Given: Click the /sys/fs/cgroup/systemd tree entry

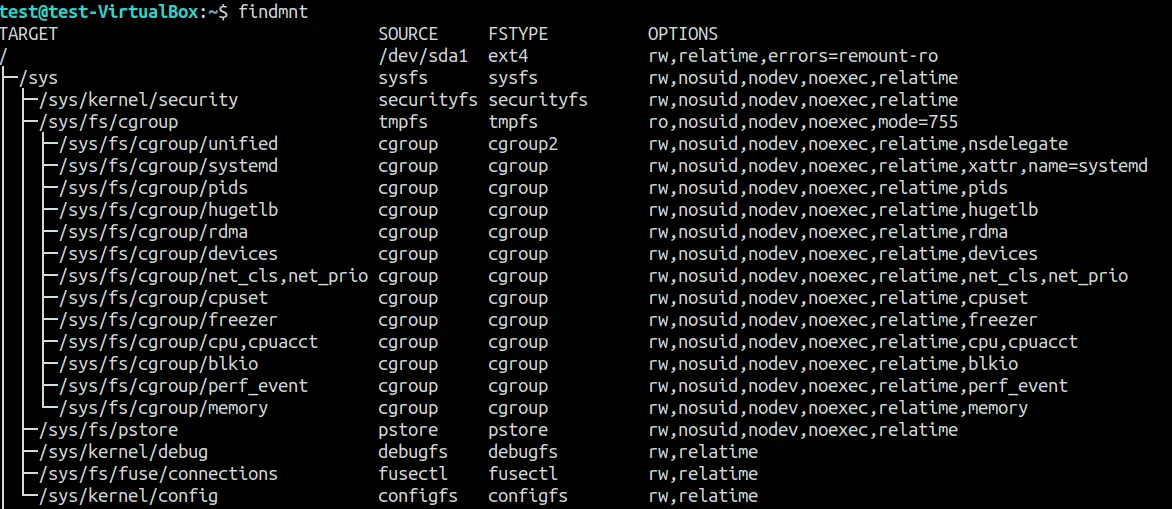Looking at the screenshot, I should coord(168,166).
